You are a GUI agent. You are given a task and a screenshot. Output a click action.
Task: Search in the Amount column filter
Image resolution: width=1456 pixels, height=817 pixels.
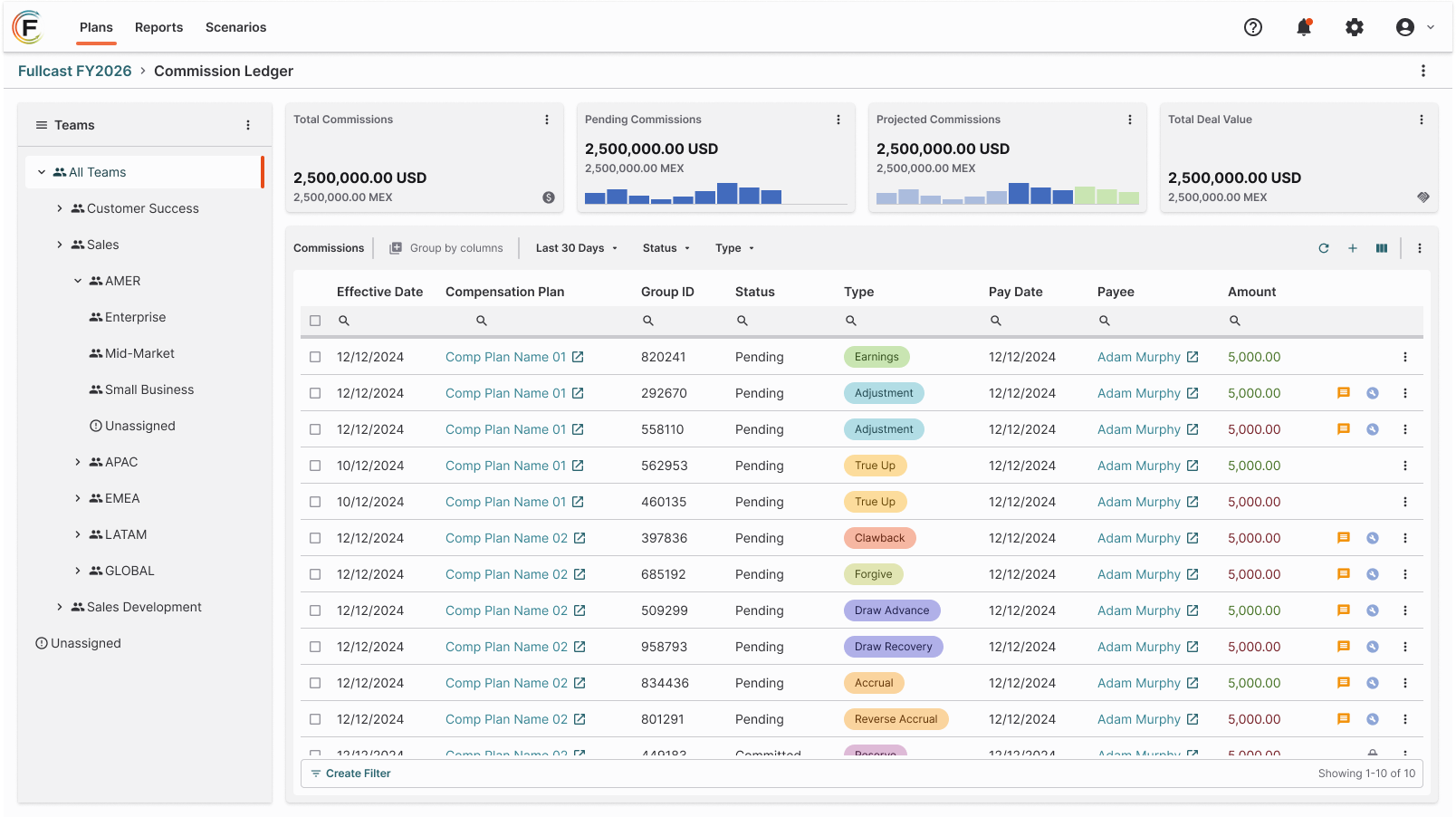[x=1235, y=321]
